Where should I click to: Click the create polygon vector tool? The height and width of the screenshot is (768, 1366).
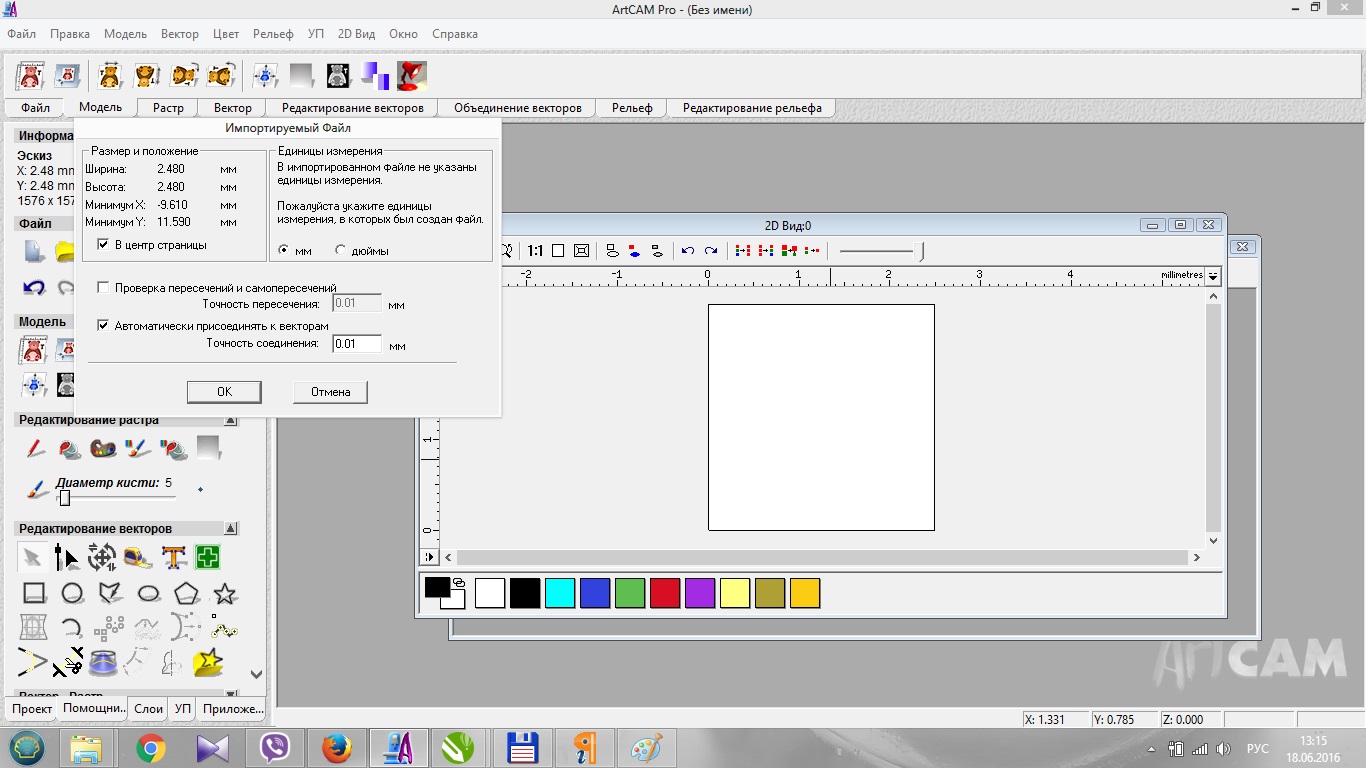pos(186,593)
